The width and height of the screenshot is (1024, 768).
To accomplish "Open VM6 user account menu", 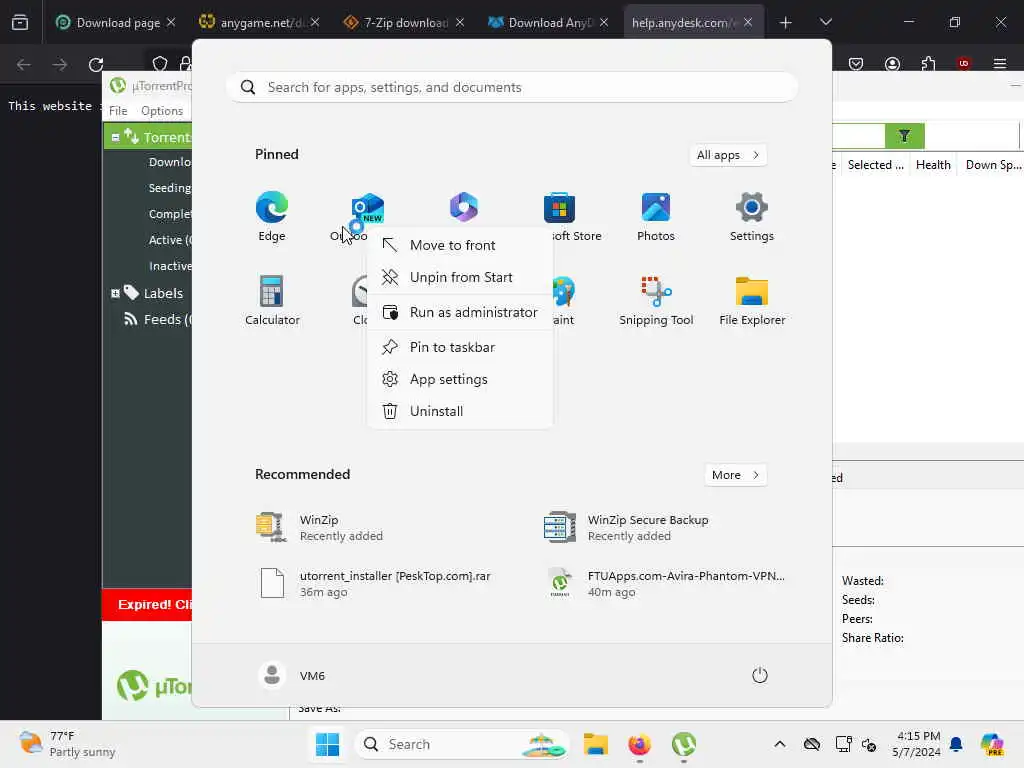I will point(292,675).
